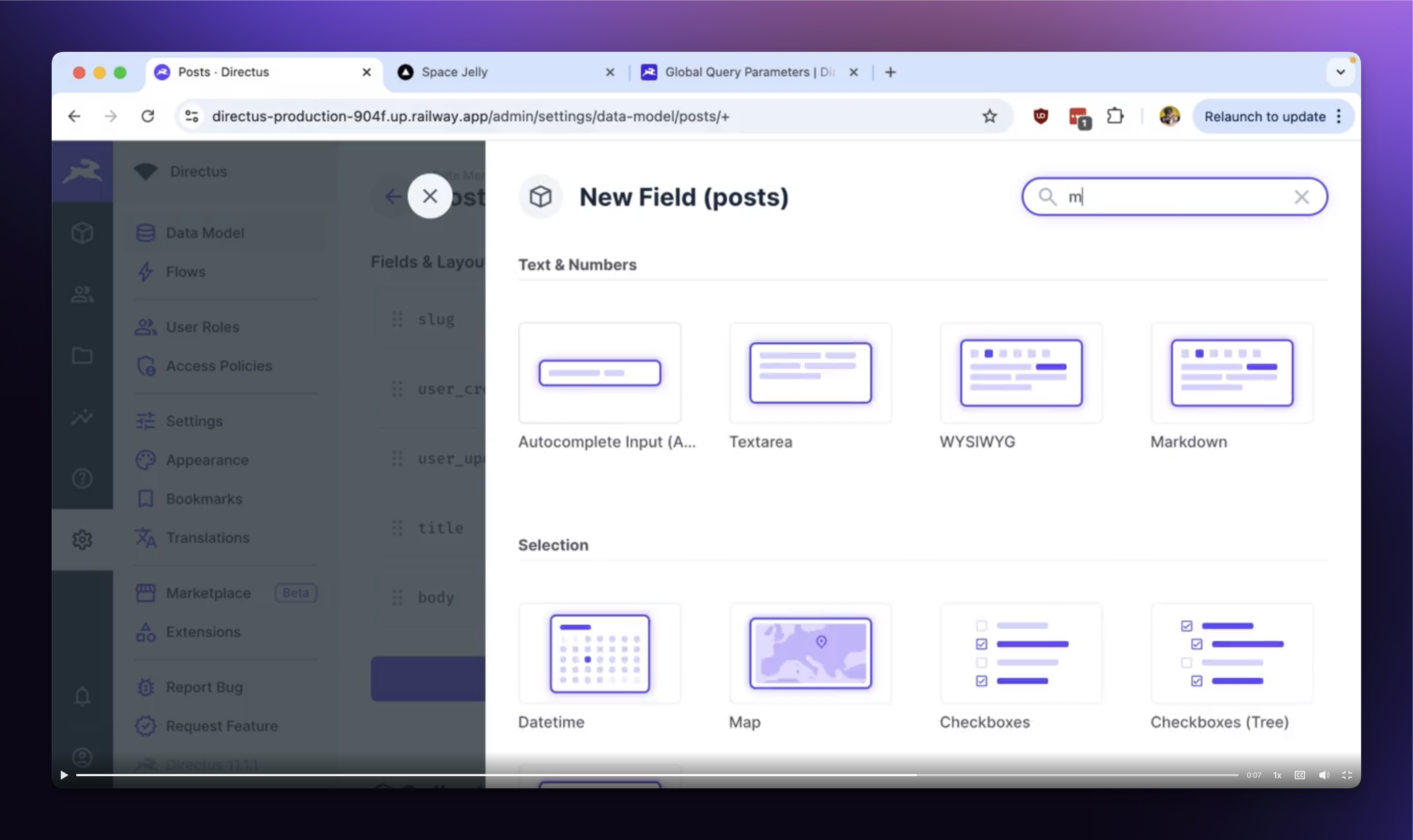Open Appearance settings
1413x840 pixels.
(226, 459)
